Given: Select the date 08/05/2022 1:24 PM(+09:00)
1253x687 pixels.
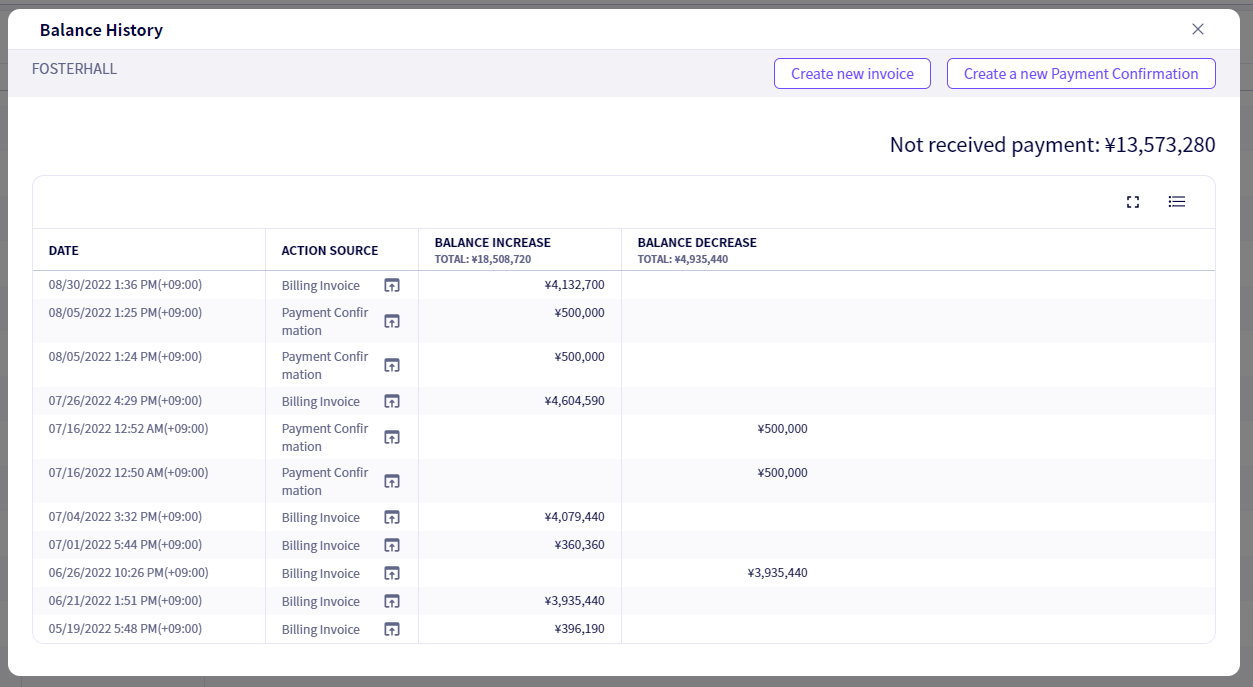Looking at the screenshot, I should (125, 357).
